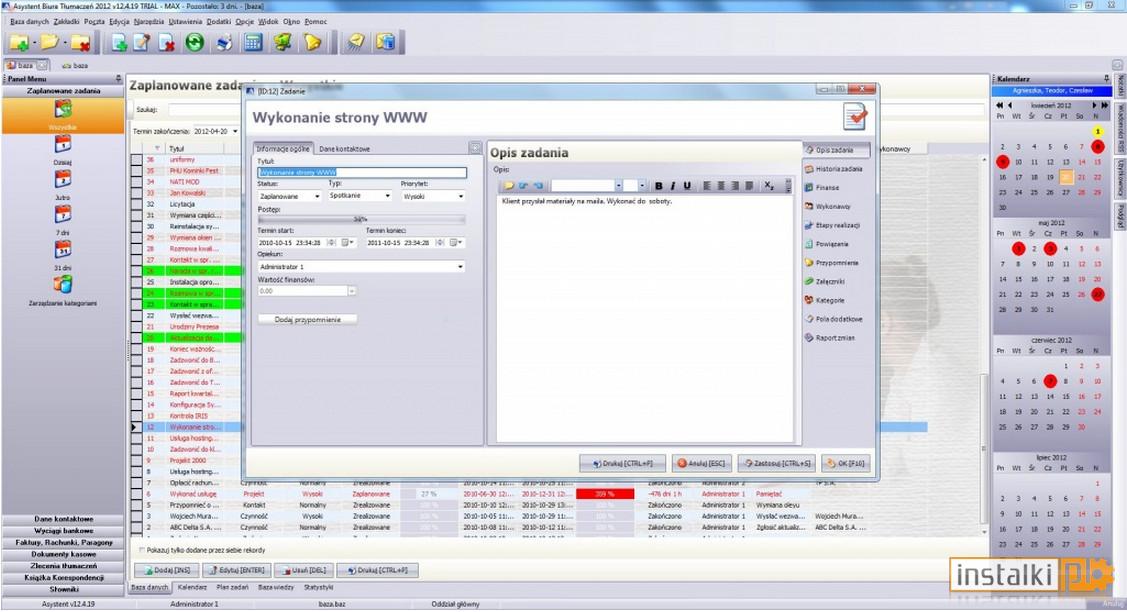Open the Narzędzia menu
Screen dimensions: 1127x612
(x=148, y=22)
